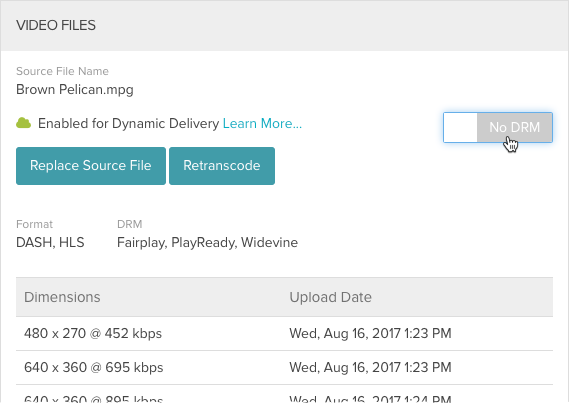The width and height of the screenshot is (569, 404).
Task: Click the Replace Source File button
Action: (x=91, y=166)
